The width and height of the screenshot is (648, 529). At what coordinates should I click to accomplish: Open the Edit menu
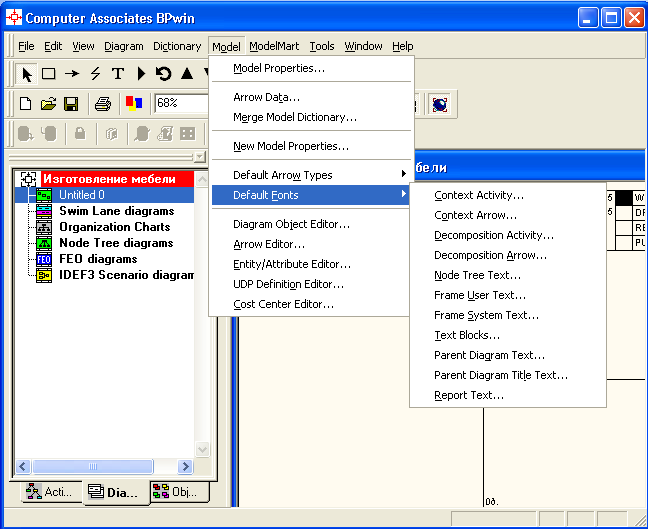(x=53, y=46)
